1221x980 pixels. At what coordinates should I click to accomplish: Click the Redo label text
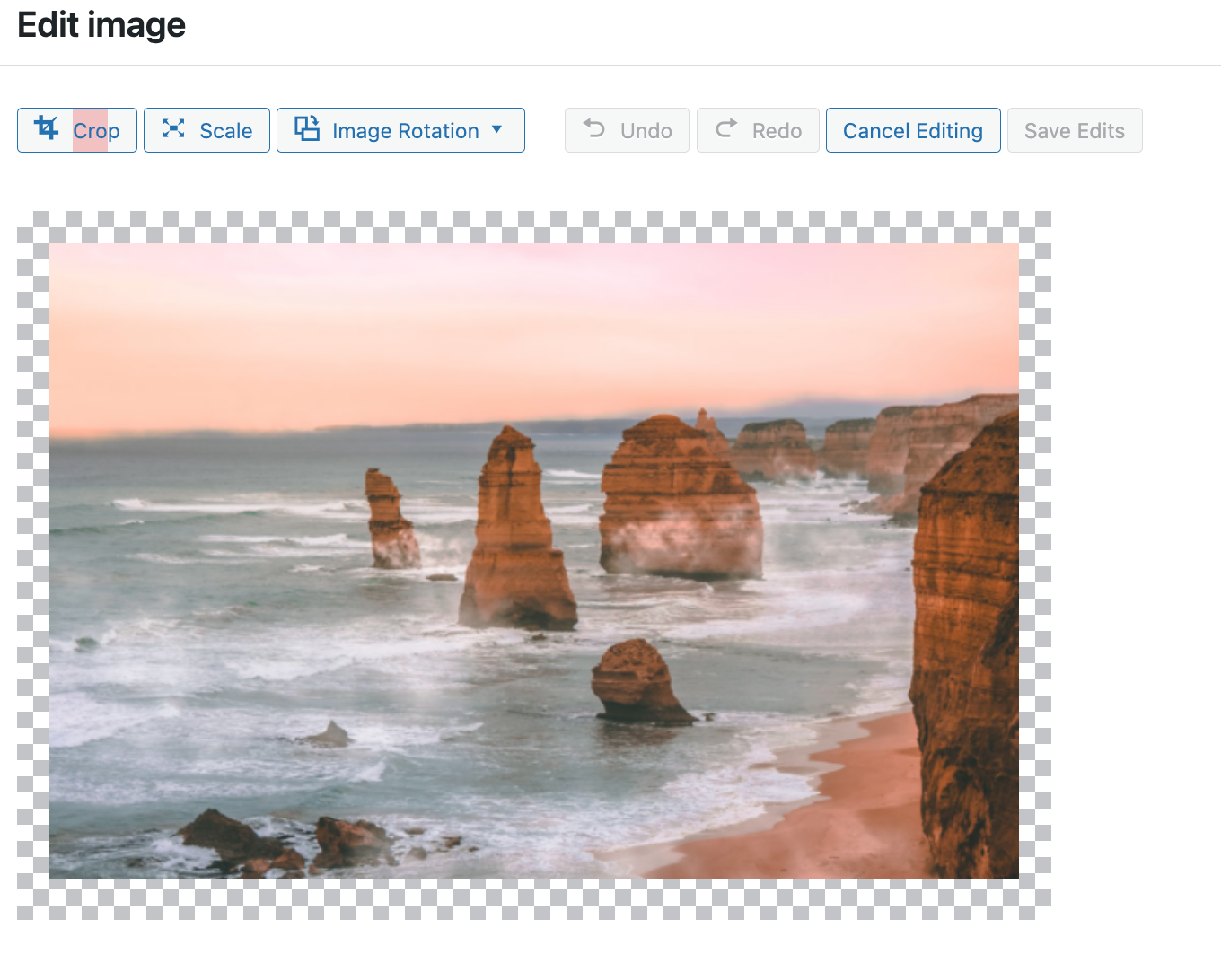777,131
